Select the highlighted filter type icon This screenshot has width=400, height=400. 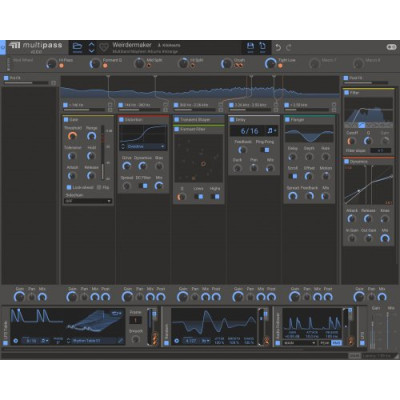(362, 125)
